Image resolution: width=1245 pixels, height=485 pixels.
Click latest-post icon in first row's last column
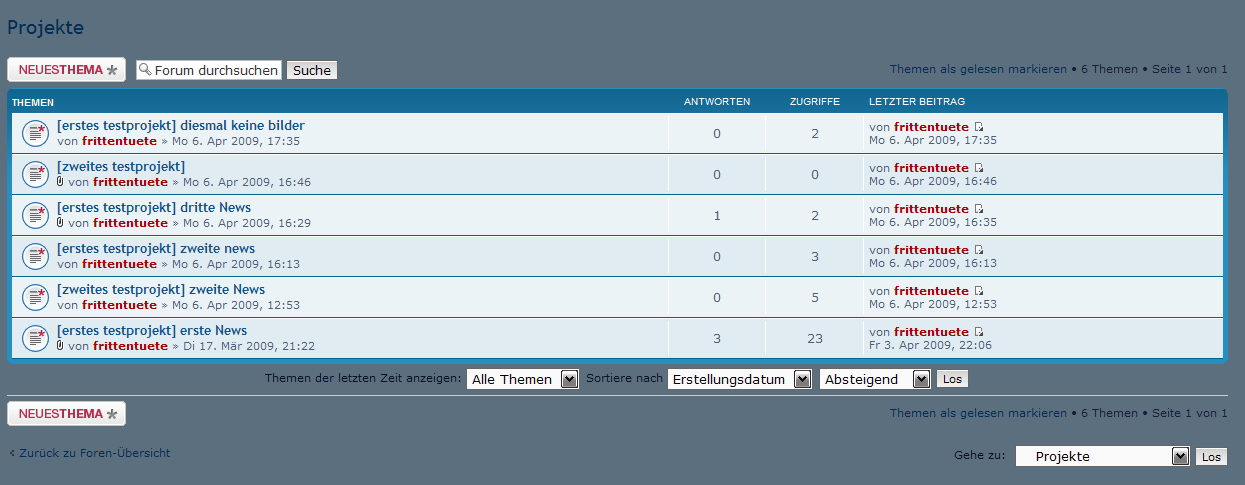[979, 127]
